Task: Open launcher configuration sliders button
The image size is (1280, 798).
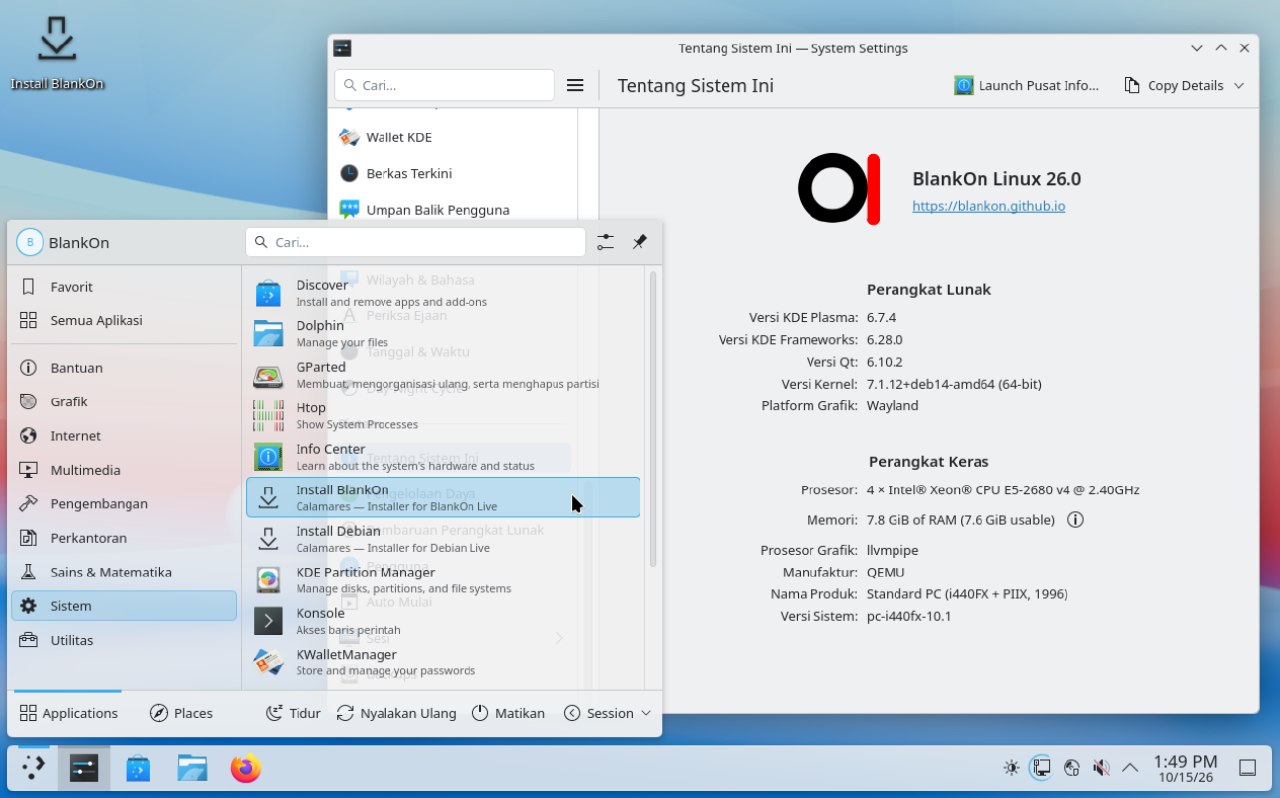Action: pyautogui.click(x=605, y=242)
